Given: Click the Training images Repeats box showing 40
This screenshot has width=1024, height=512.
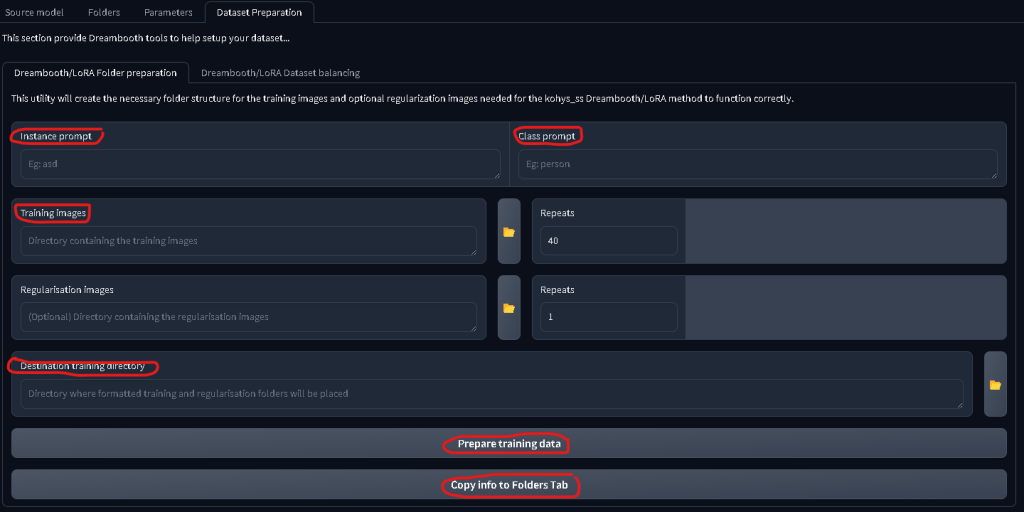Looking at the screenshot, I should point(608,241).
